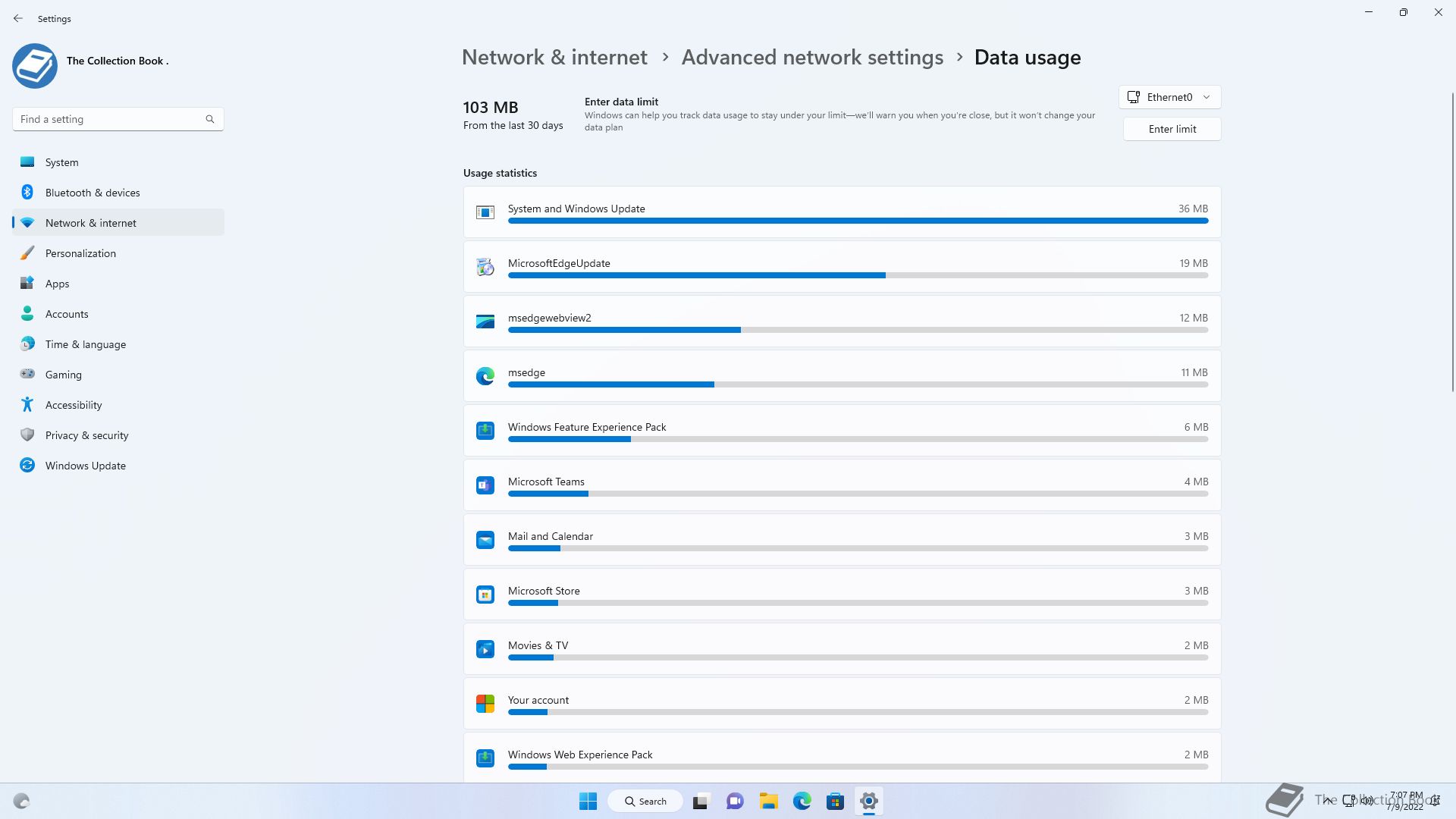Click the Movies & TV row label

[538, 645]
